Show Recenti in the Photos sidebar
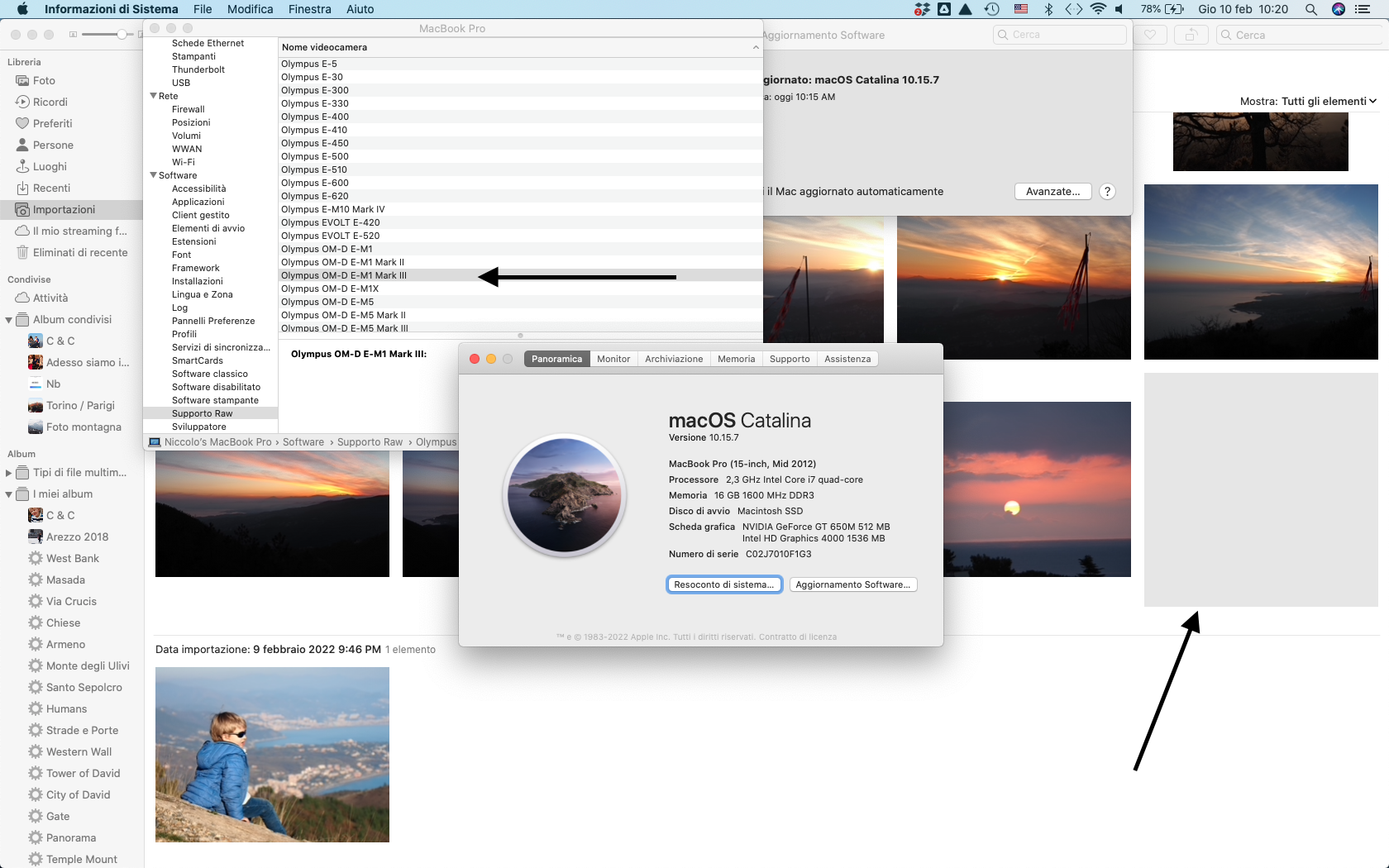The image size is (1389, 868). (51, 188)
